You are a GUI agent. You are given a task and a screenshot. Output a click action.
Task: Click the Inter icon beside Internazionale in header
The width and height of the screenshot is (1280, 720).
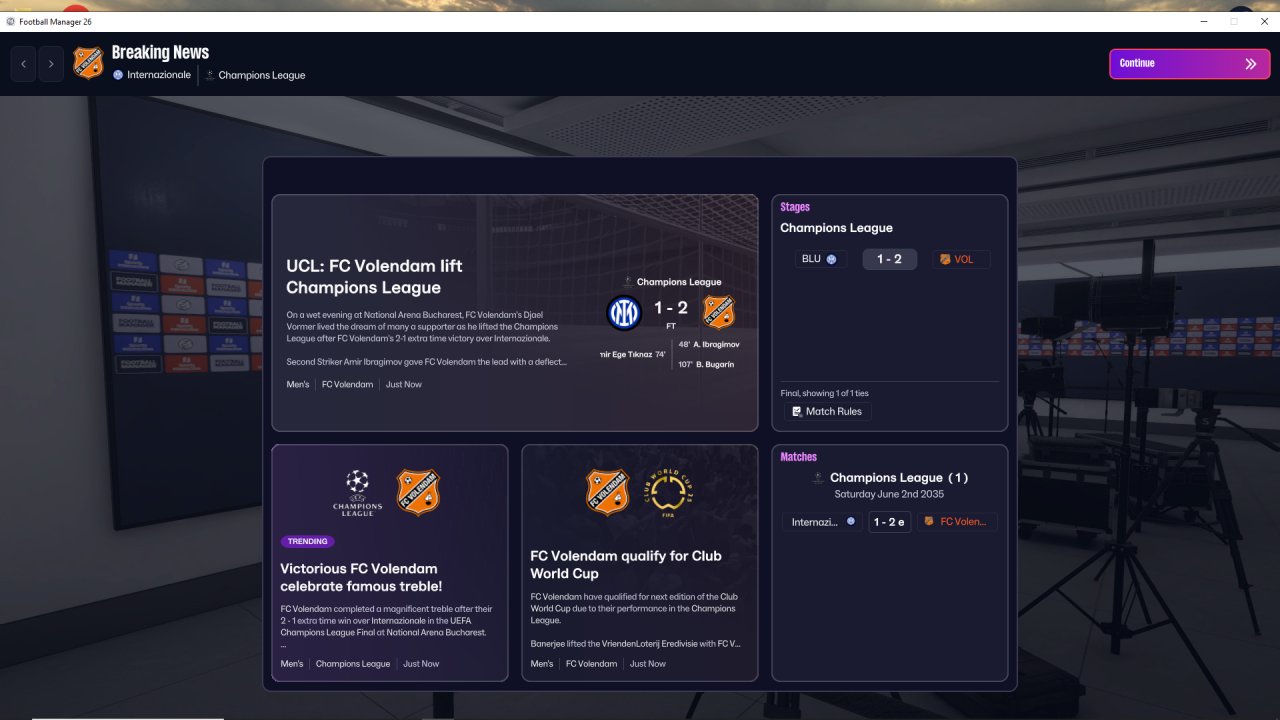click(118, 75)
